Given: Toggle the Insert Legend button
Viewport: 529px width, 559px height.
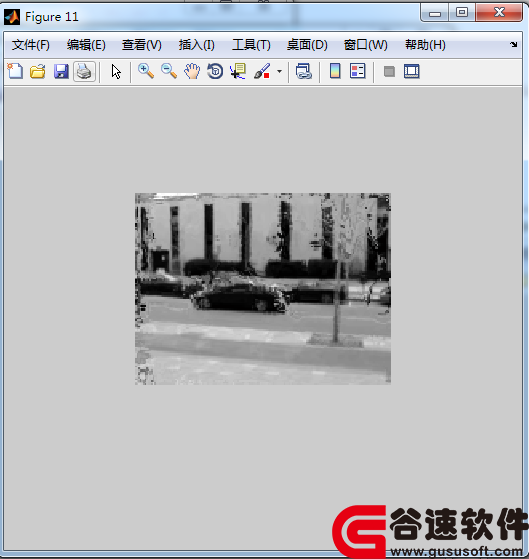Looking at the screenshot, I should tap(358, 71).
